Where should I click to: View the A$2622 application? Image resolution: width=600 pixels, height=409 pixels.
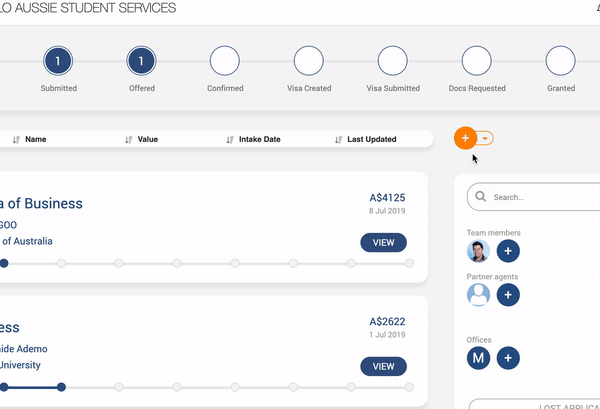[x=383, y=366]
